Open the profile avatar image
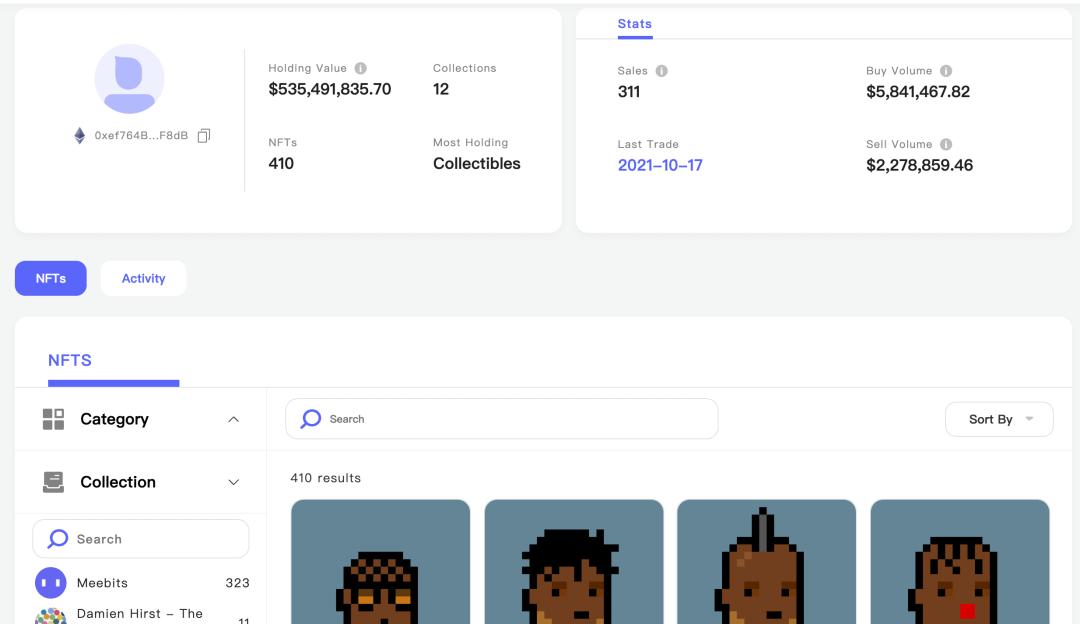Image resolution: width=1080 pixels, height=624 pixels. point(129,79)
